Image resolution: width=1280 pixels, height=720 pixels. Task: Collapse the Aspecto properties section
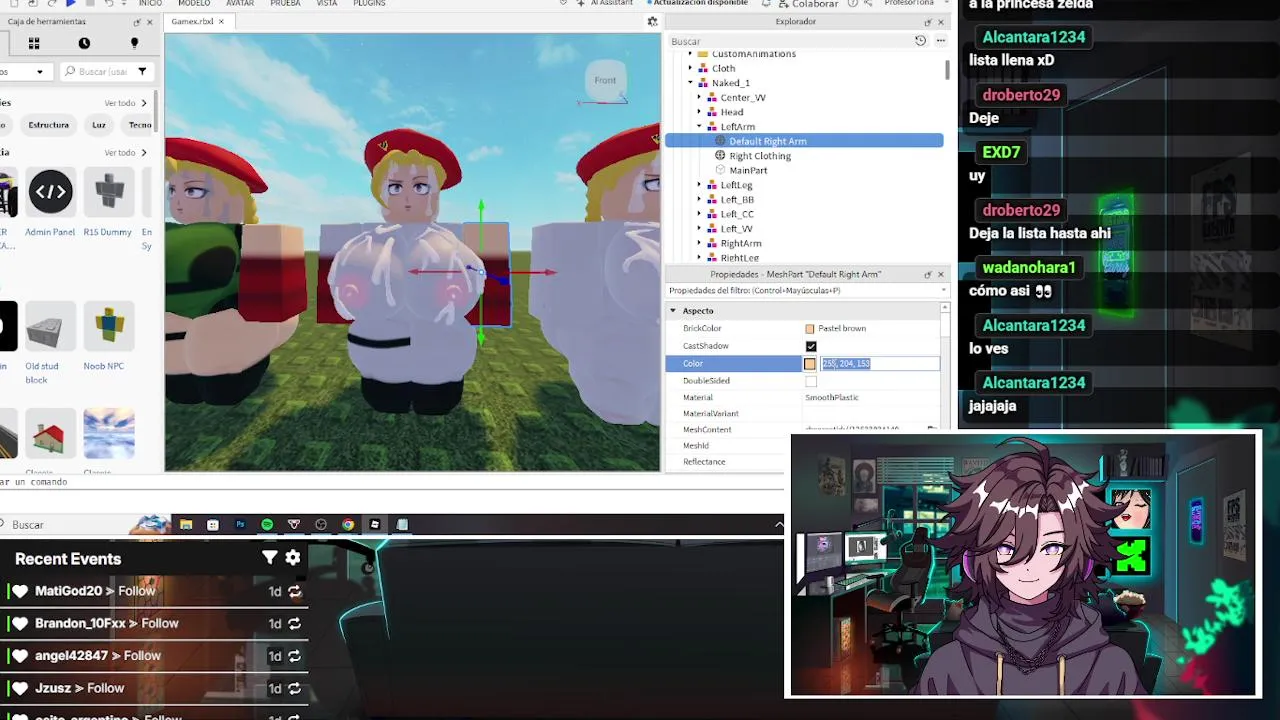673,311
